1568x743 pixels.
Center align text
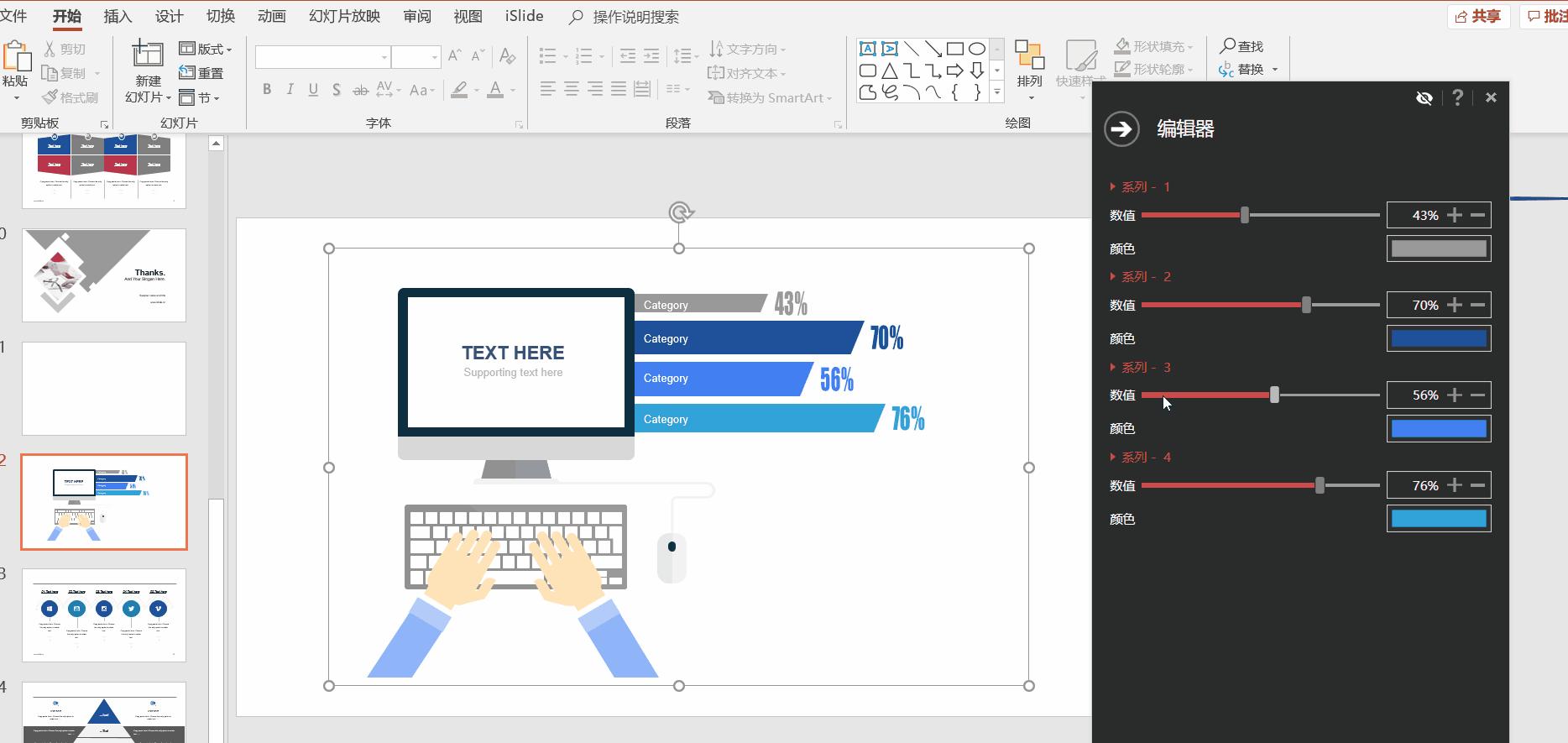click(x=572, y=89)
